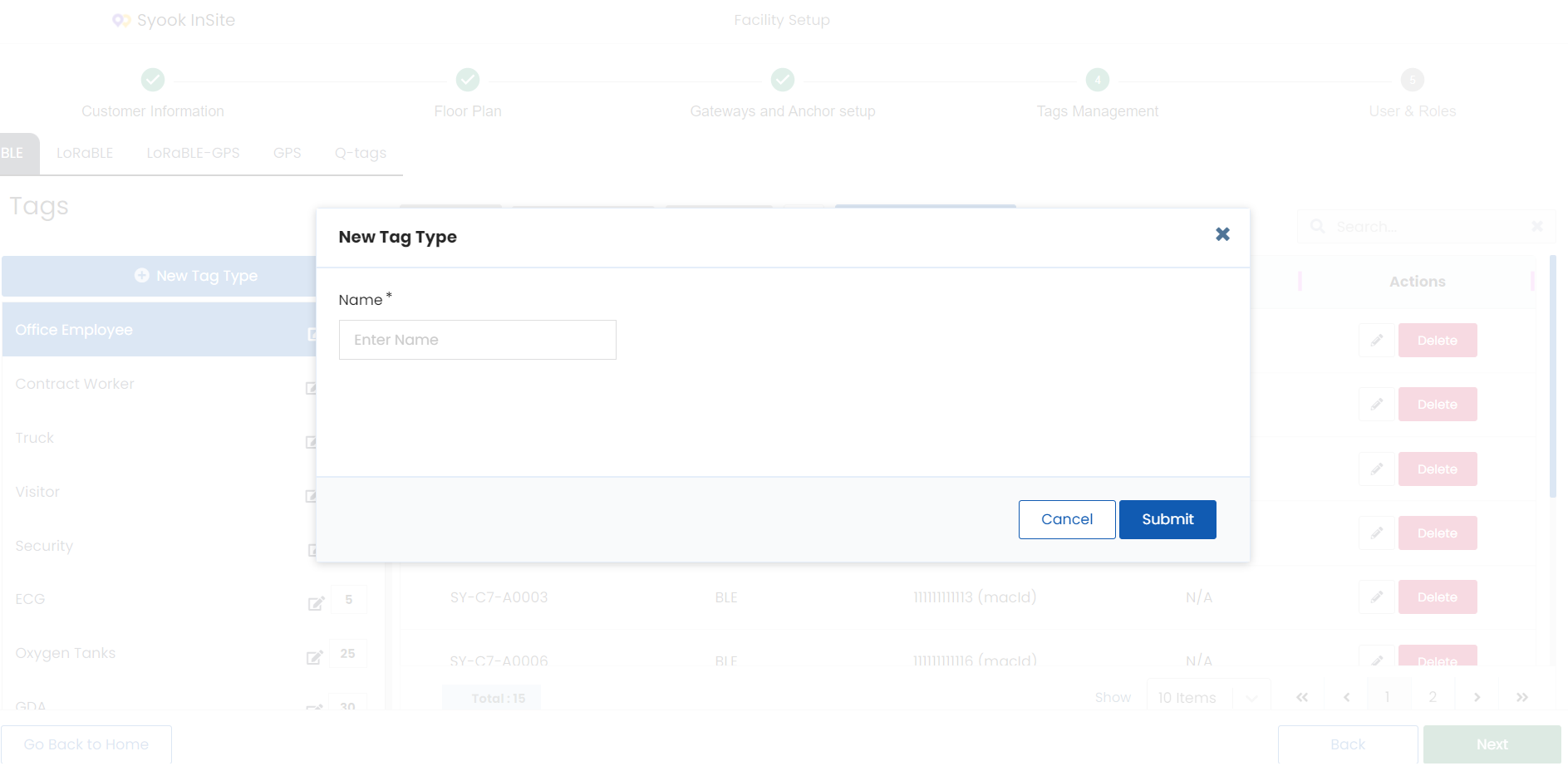
Task: Select the Tags Management step circle
Action: coord(1098,80)
